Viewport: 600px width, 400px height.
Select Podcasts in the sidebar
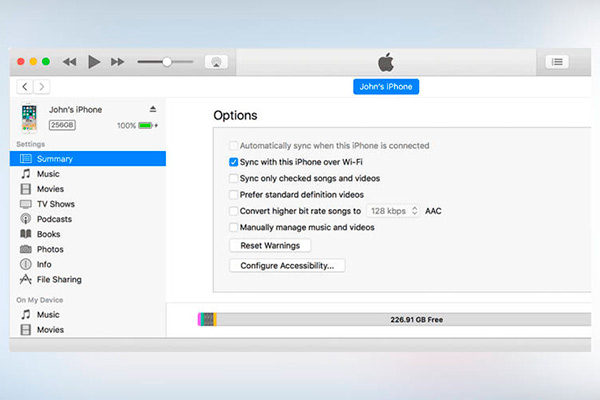click(x=88, y=219)
